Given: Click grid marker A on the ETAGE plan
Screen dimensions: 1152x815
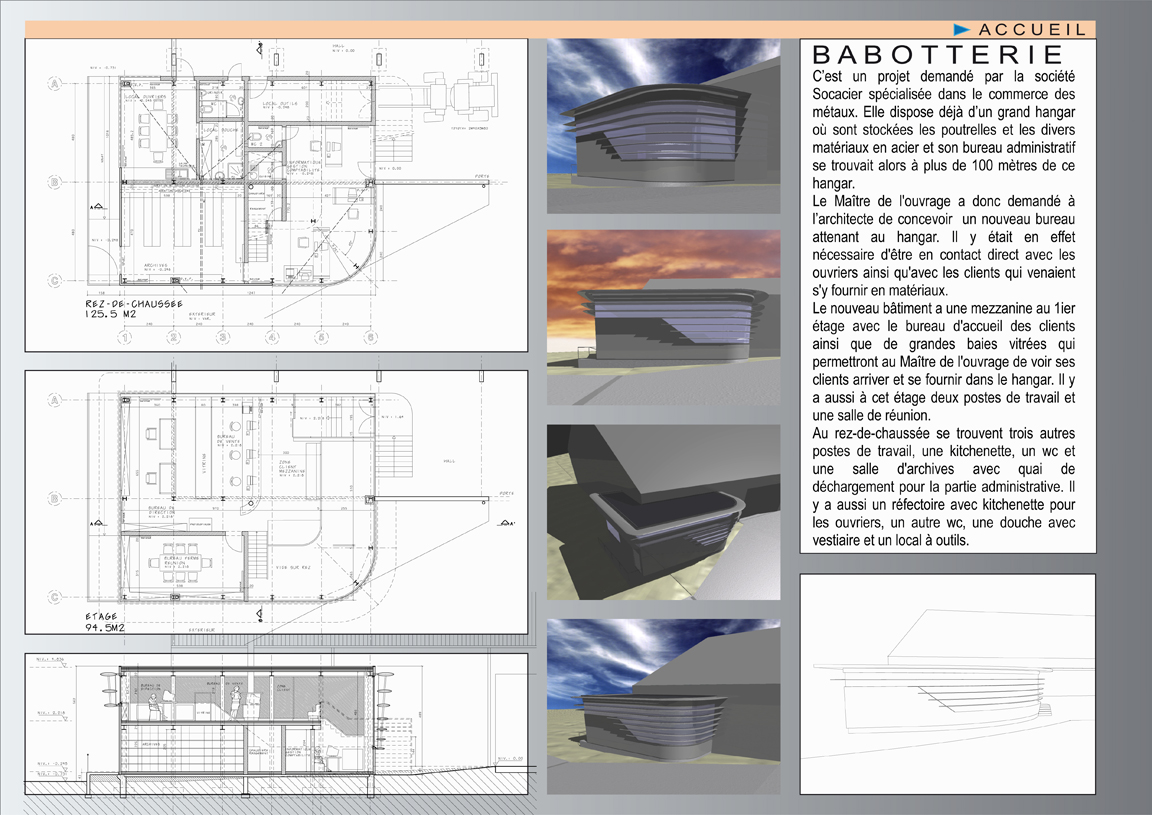Looking at the screenshot, I should [x=54, y=401].
